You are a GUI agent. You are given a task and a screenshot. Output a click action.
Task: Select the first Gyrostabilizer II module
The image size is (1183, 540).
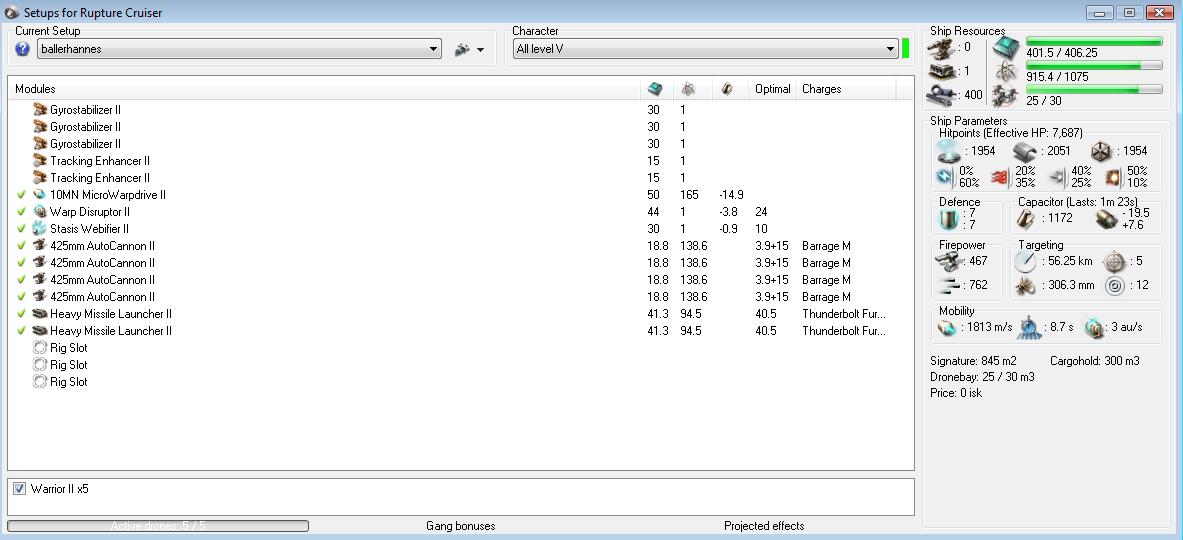[x=460, y=110]
